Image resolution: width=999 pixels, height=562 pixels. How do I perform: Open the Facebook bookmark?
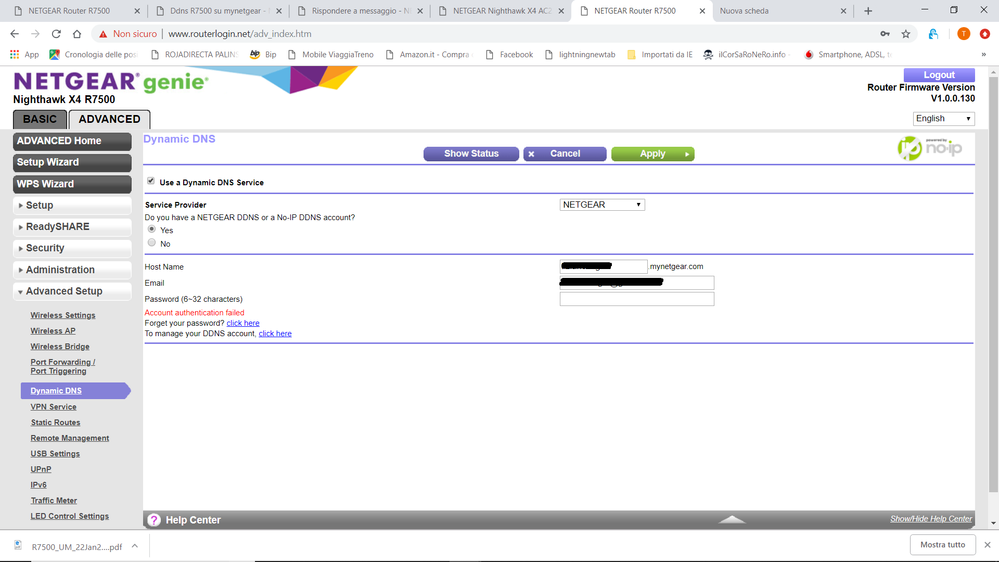pos(509,55)
